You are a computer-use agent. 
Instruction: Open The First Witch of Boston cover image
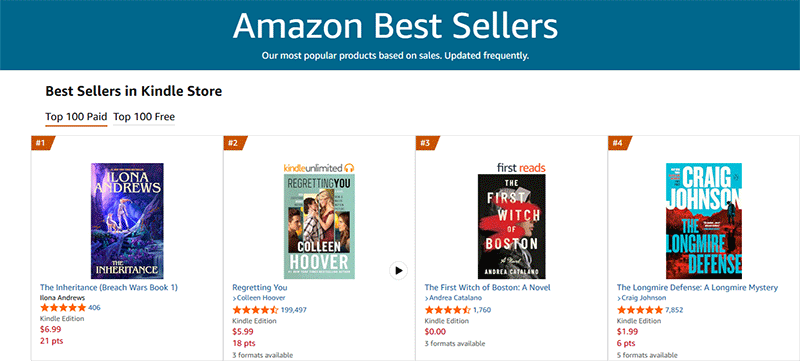511,226
